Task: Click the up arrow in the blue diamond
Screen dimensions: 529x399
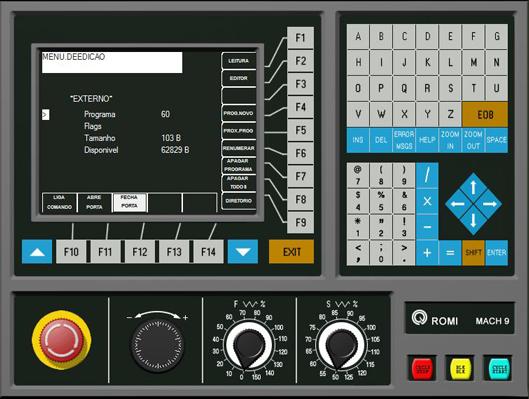Action: point(473,188)
